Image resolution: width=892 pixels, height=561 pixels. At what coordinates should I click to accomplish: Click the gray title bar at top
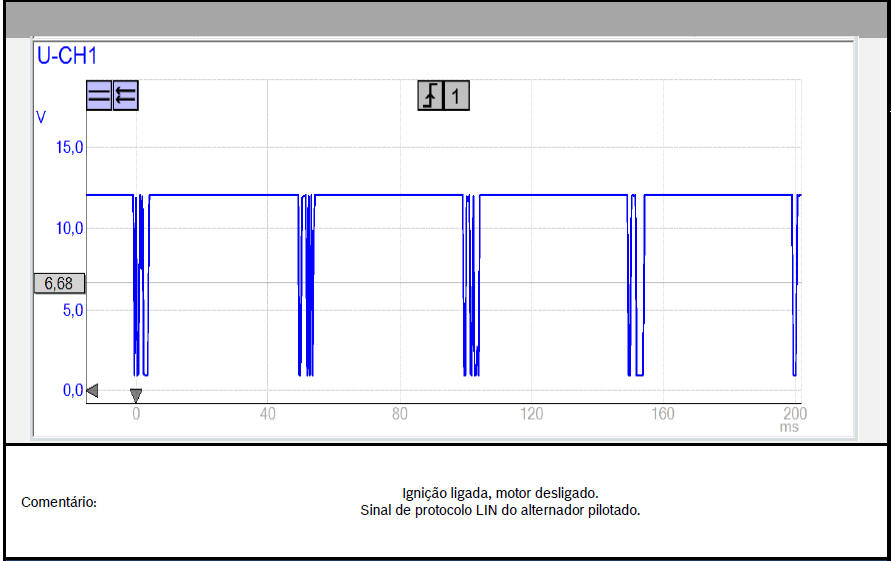(x=446, y=19)
